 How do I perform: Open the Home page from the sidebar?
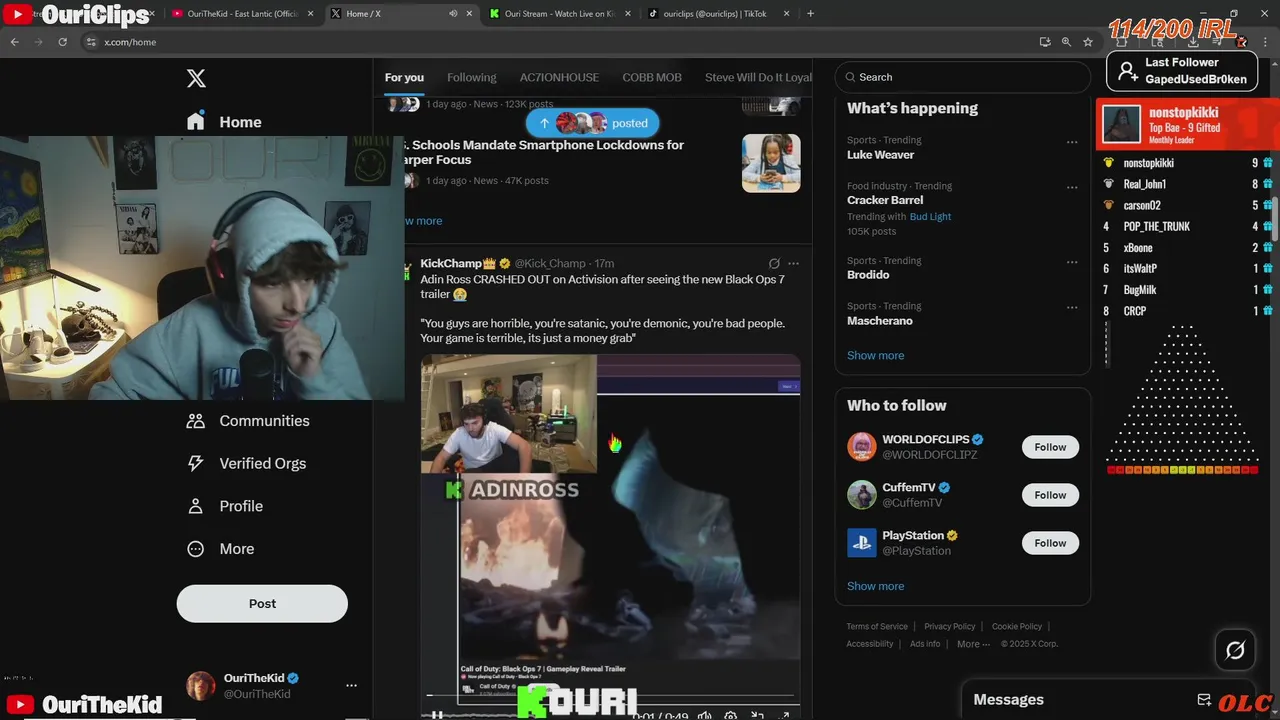pos(224,122)
